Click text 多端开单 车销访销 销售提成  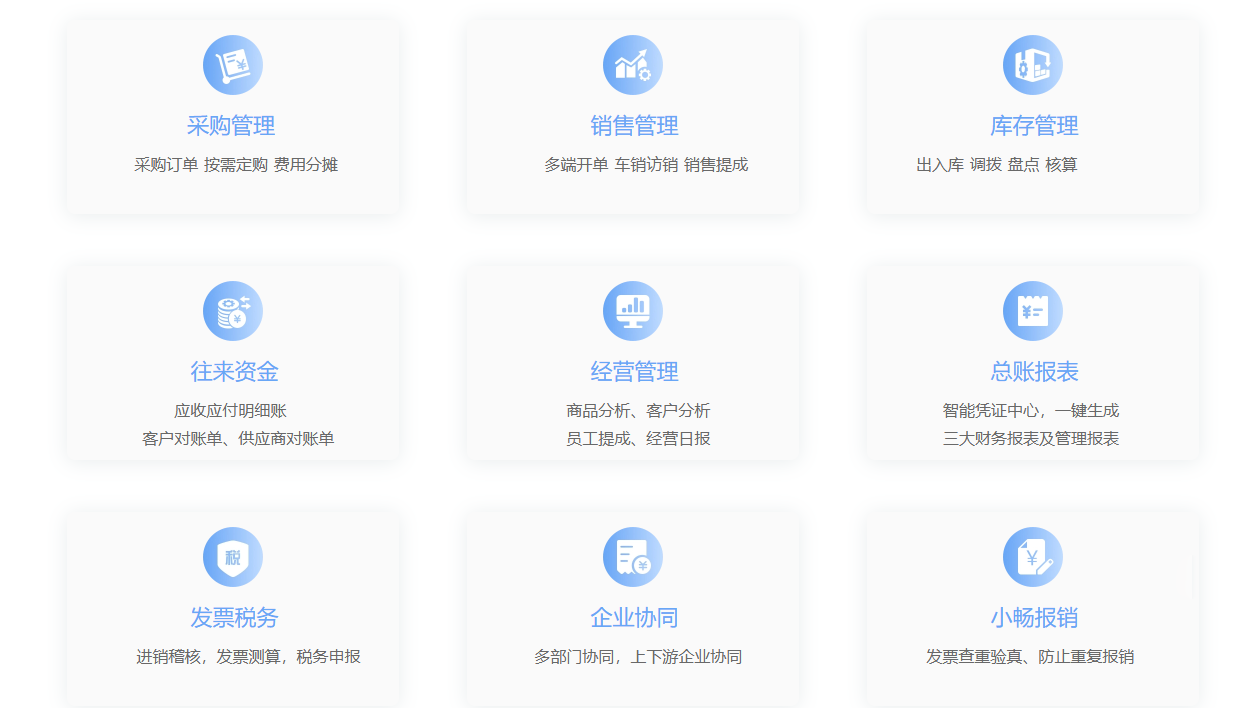[x=646, y=165]
